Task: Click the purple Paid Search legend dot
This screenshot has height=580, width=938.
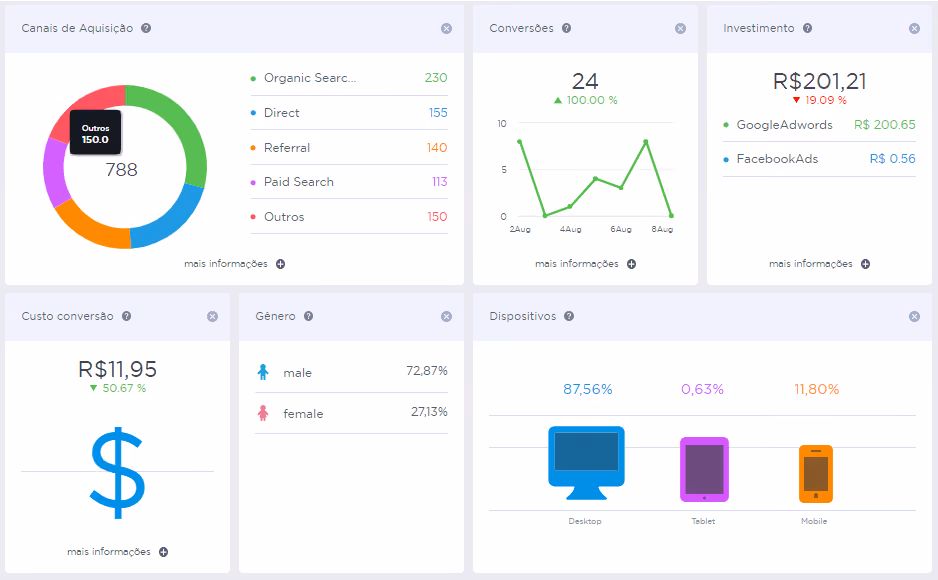Action: [253, 182]
